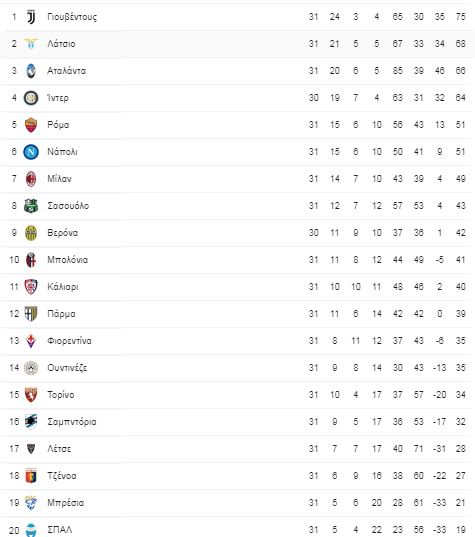Click the Sampdoria crest icon
This screenshot has width=475, height=537.
pyautogui.click(x=31, y=422)
